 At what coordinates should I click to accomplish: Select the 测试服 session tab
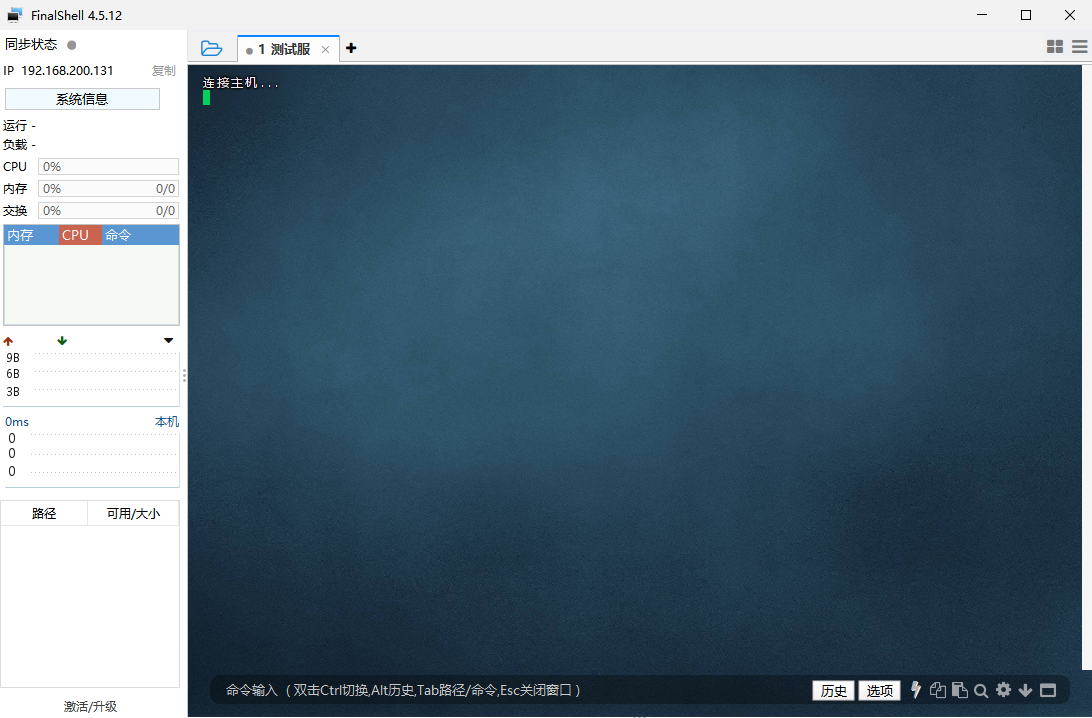(284, 49)
